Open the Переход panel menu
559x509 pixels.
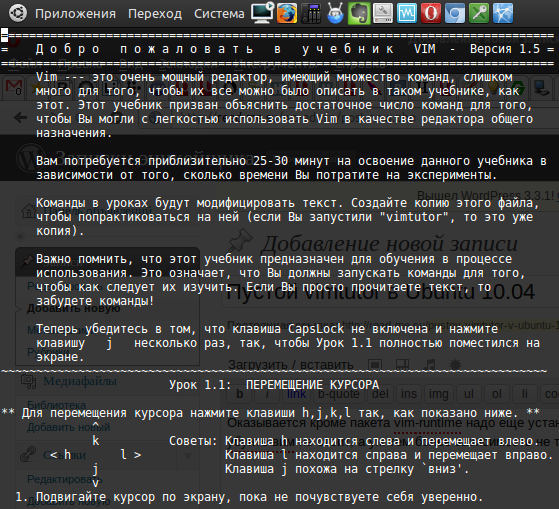pos(155,14)
